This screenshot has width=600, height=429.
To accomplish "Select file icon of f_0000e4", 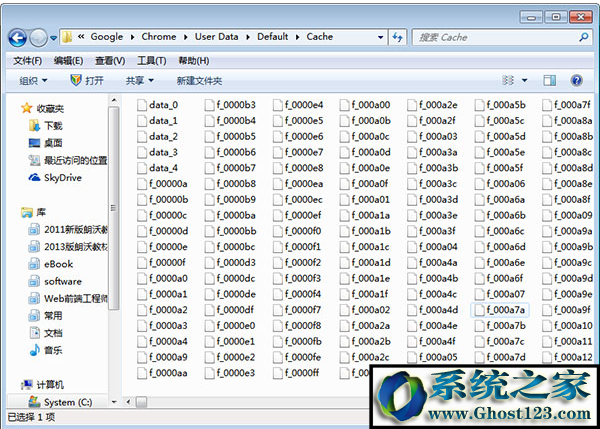I will click(277, 105).
